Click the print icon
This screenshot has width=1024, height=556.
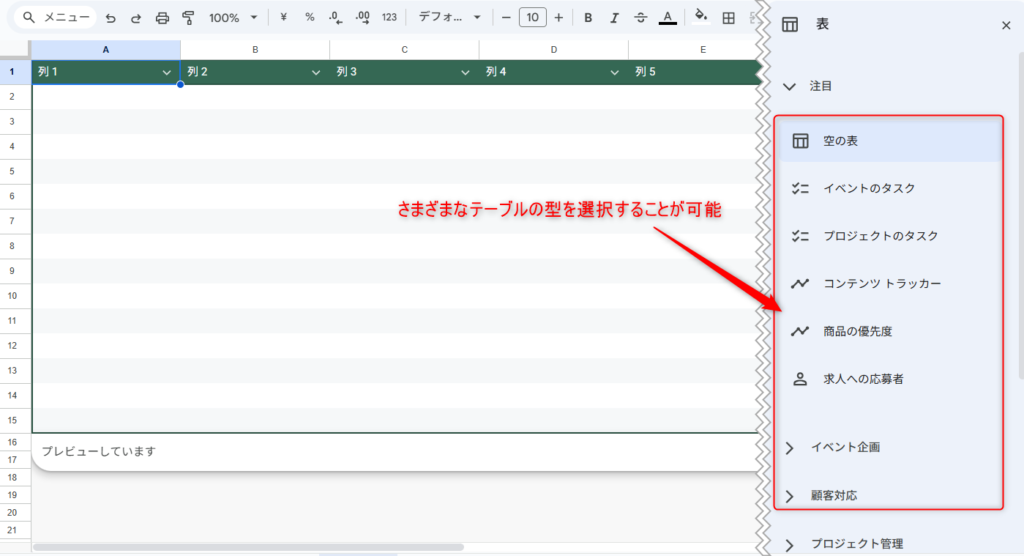coord(162,18)
